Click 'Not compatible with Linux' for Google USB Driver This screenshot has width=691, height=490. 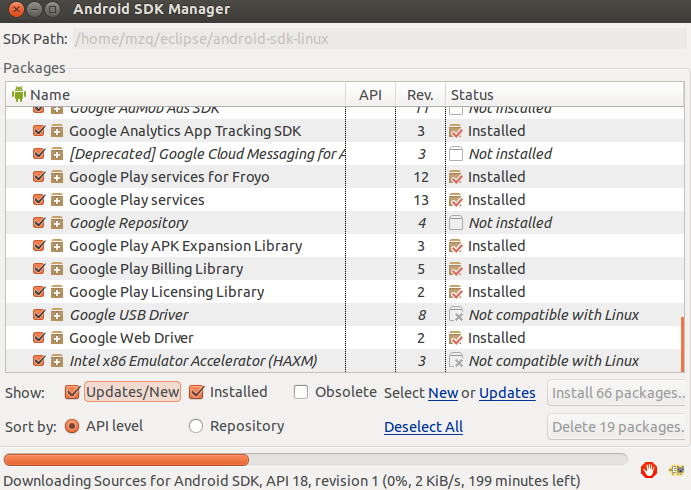pyautogui.click(x=554, y=315)
